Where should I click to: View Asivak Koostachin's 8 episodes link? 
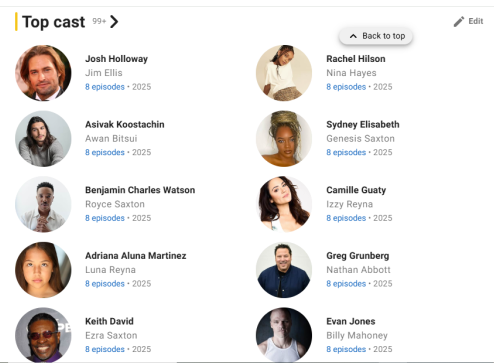(105, 152)
